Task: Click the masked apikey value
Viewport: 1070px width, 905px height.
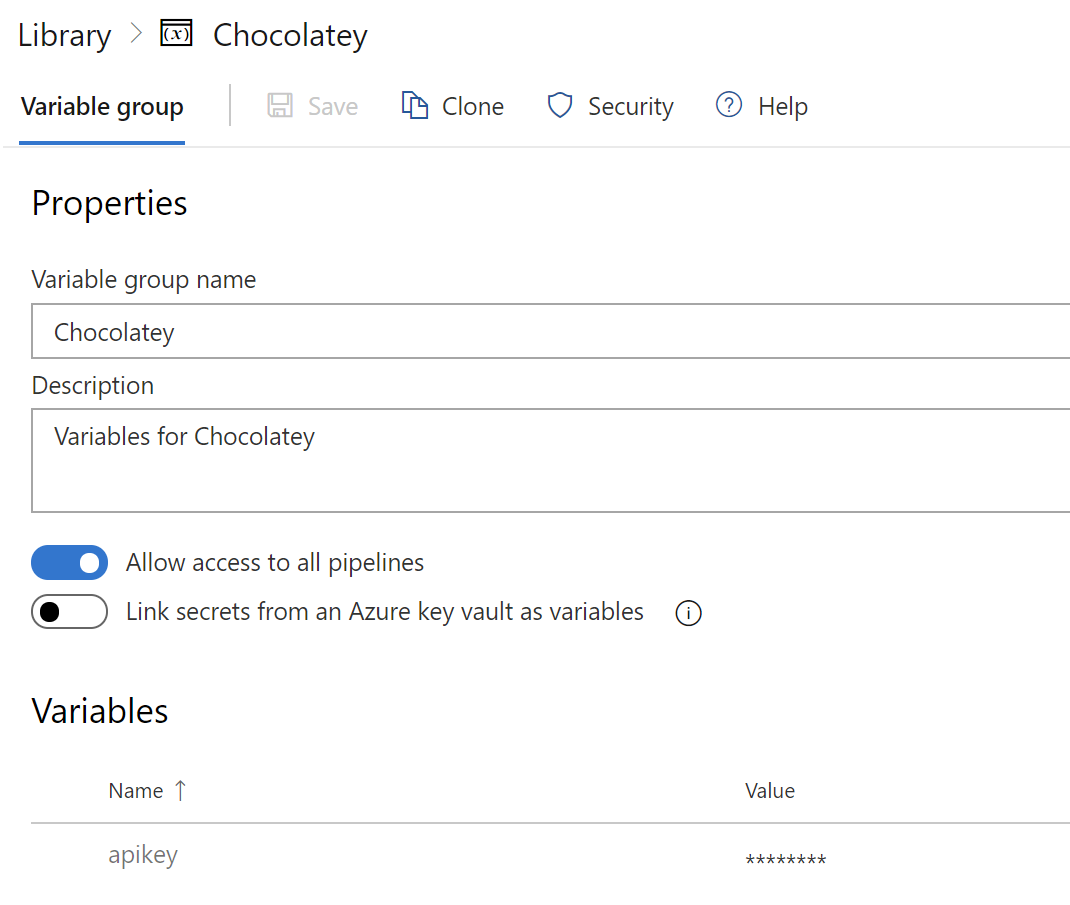Action: pyautogui.click(x=786, y=860)
